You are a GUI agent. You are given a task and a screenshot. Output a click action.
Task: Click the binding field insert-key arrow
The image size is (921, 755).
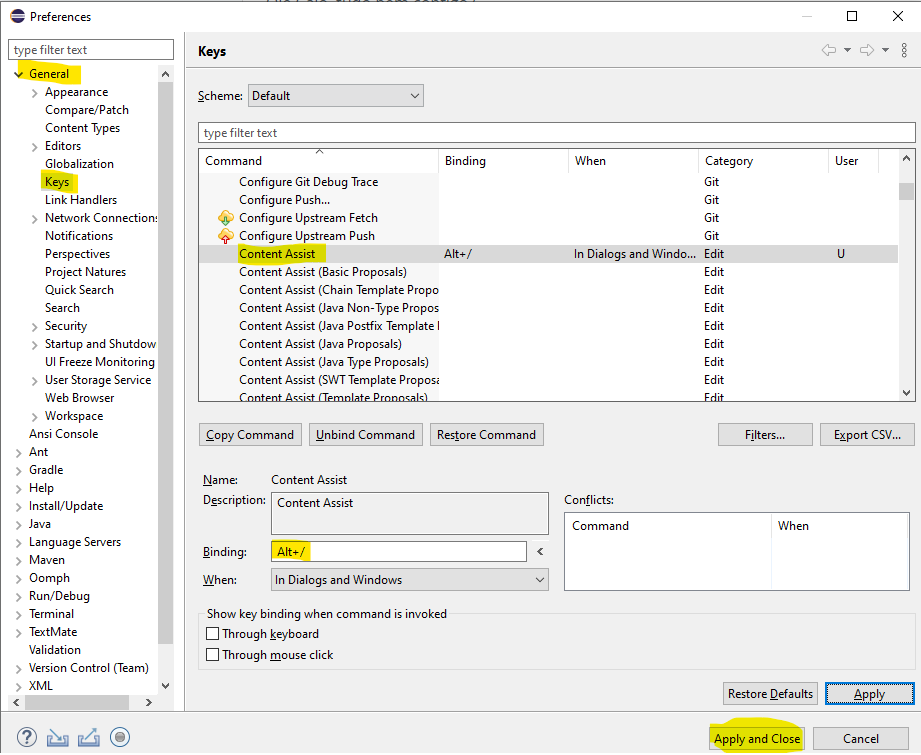pos(540,551)
